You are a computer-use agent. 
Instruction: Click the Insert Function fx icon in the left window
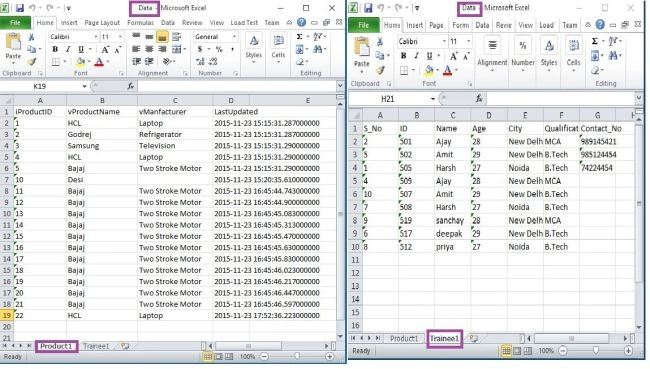(x=131, y=86)
